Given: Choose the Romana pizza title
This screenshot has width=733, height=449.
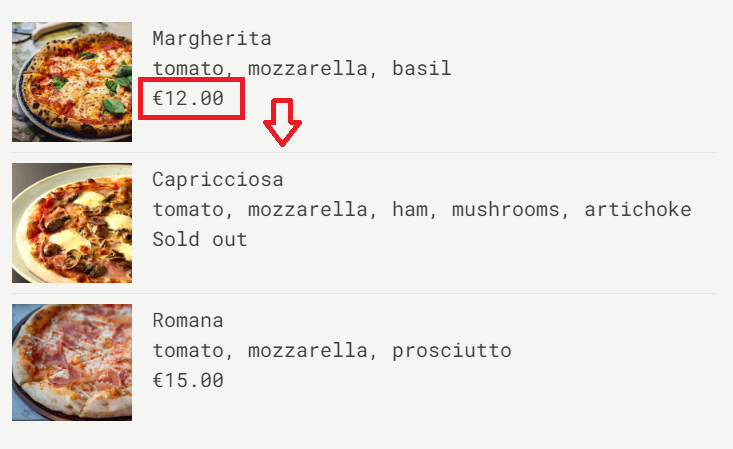Looking at the screenshot, I should click(188, 321).
